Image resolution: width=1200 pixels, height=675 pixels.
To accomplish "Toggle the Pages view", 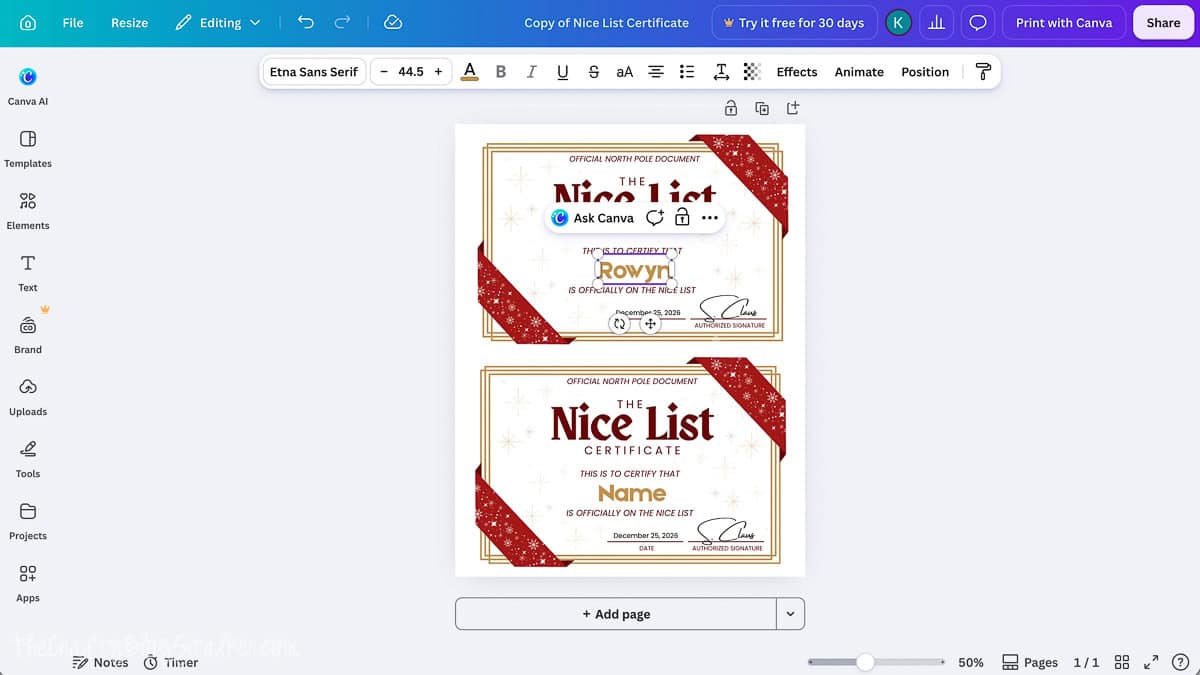I will [1030, 662].
